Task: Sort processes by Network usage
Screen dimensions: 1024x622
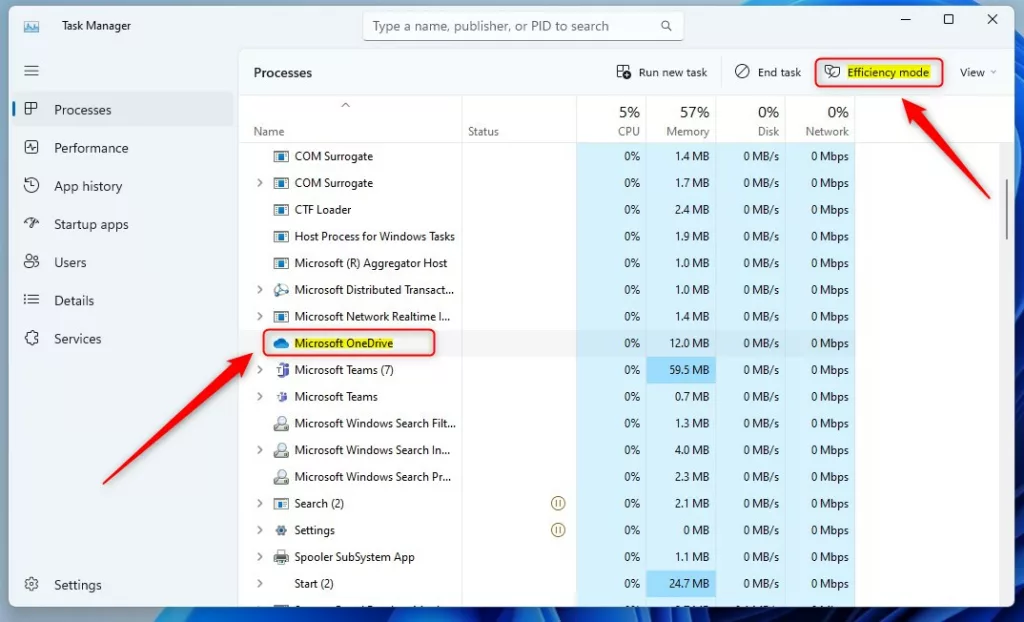Action: pos(820,119)
